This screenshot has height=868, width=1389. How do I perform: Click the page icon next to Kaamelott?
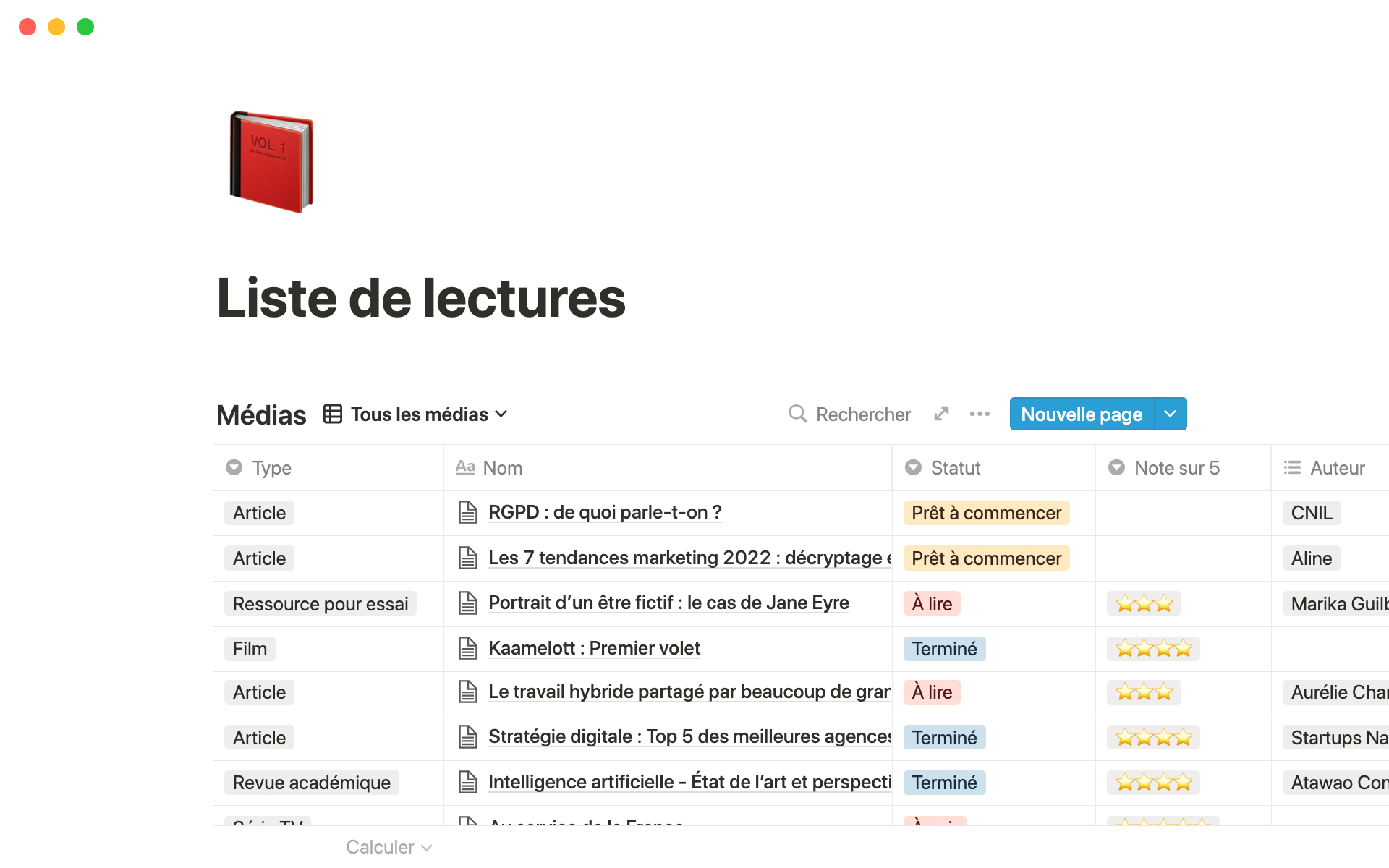(x=468, y=648)
